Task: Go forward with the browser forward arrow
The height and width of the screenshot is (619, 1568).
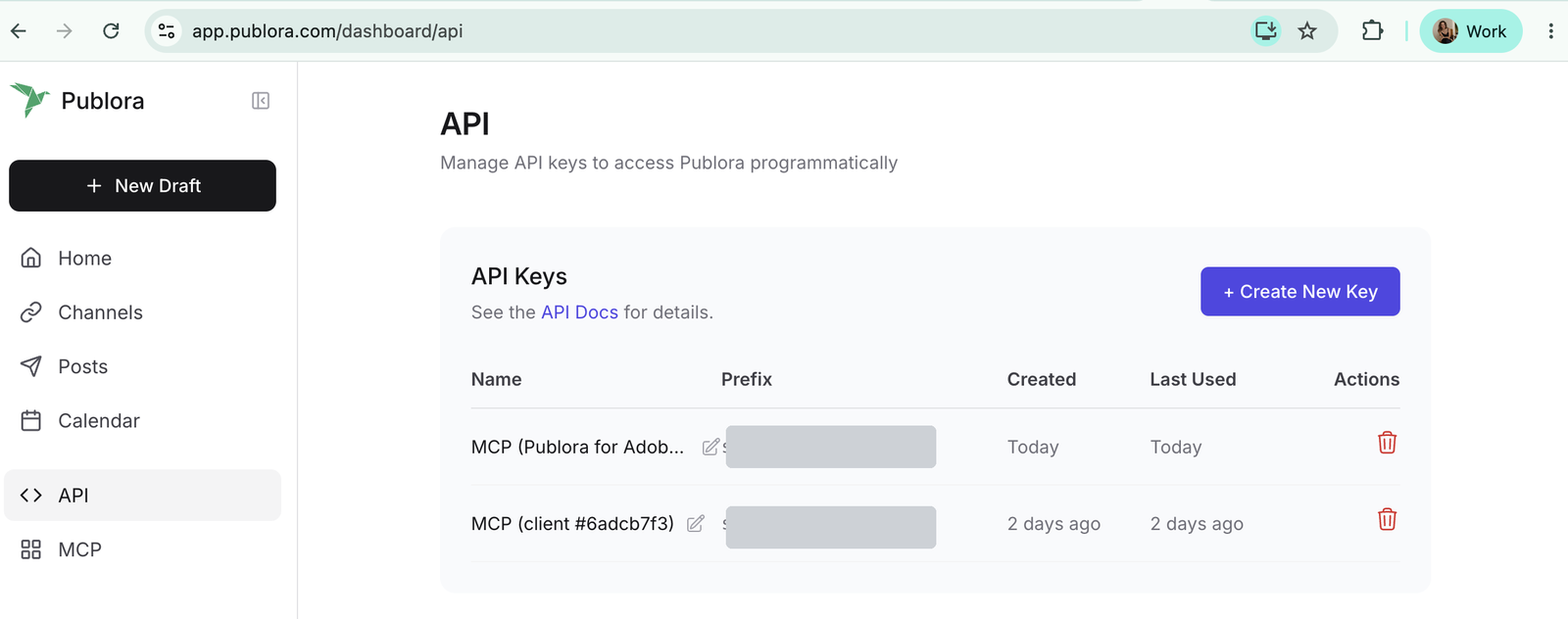Action: pos(65,31)
